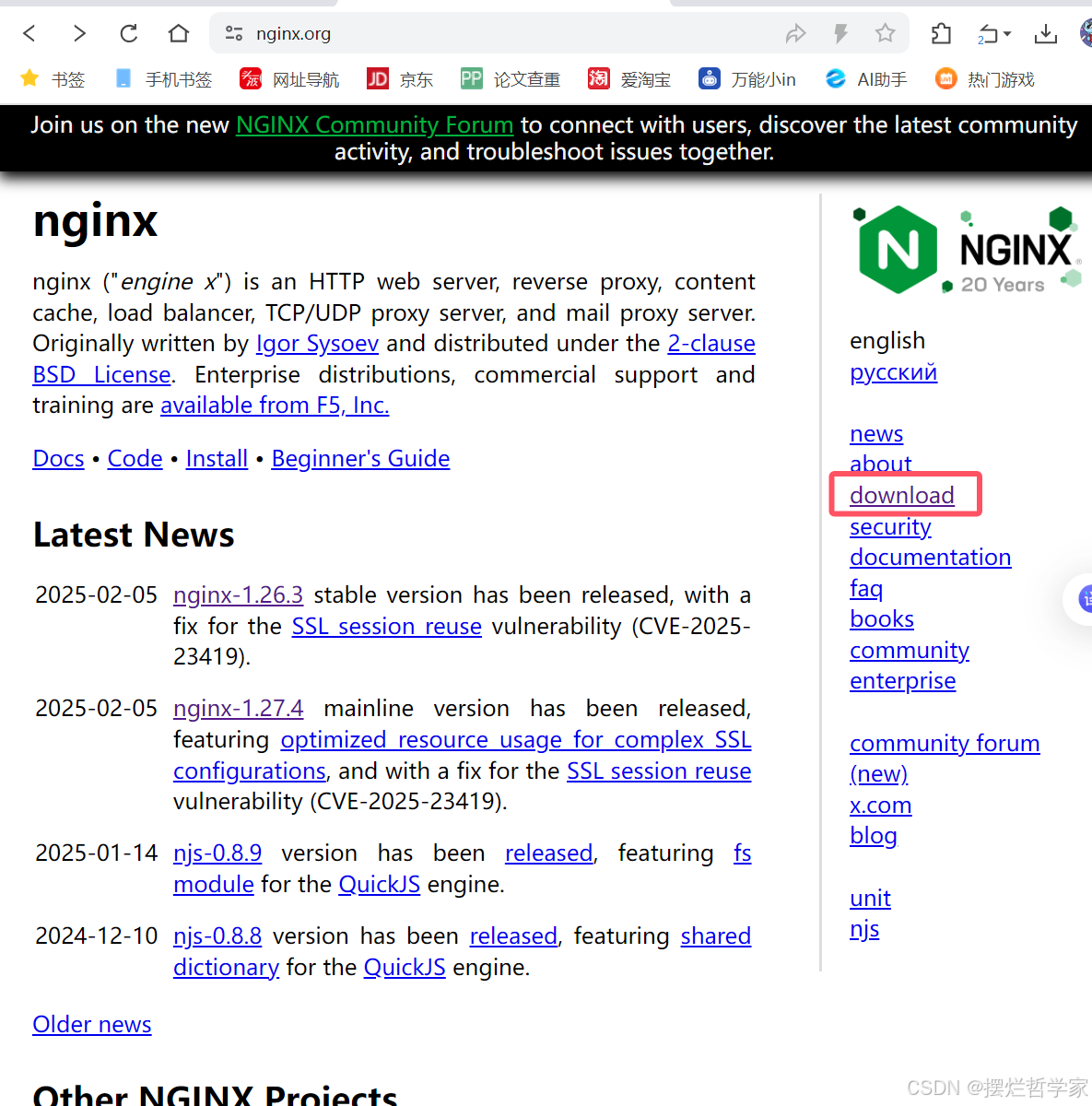Image resolution: width=1092 pixels, height=1106 pixels.
Task: Open QuickJS link in njs-0.8.9 news
Action: pyautogui.click(x=379, y=885)
